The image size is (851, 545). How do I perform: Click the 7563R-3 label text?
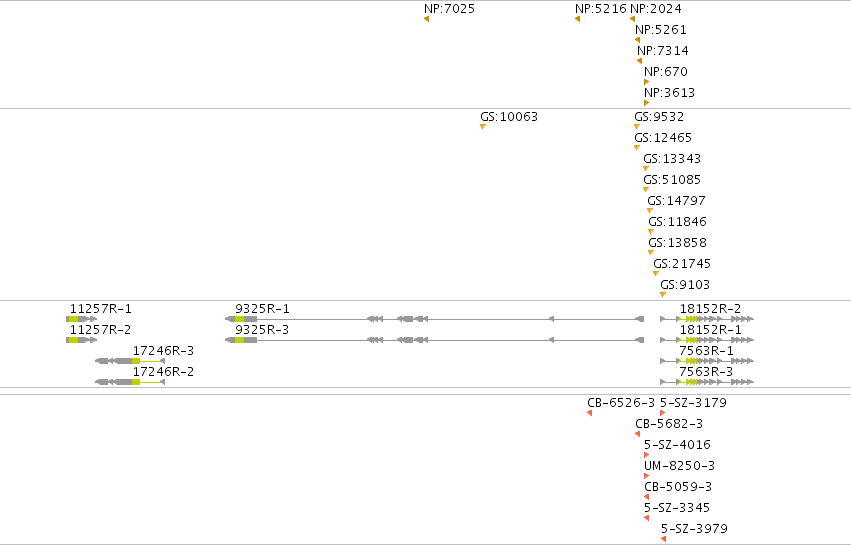(706, 372)
